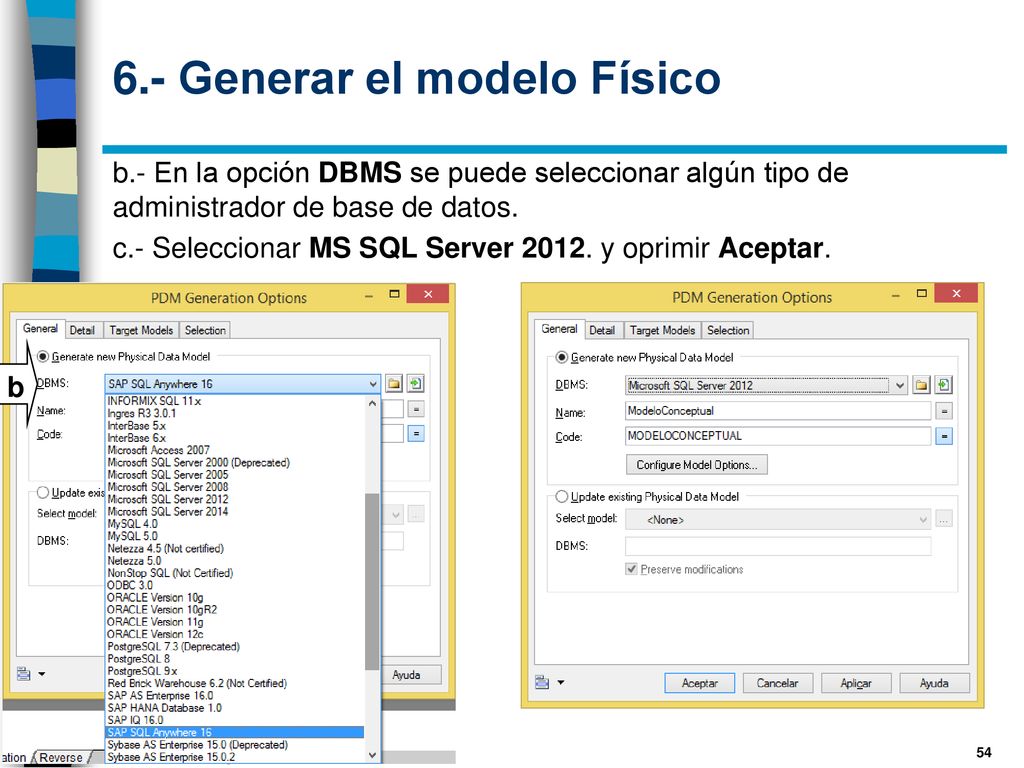Select highlighted SAP SQL Anywhere 16 entry
The height and width of the screenshot is (768, 1024).
coord(235,732)
